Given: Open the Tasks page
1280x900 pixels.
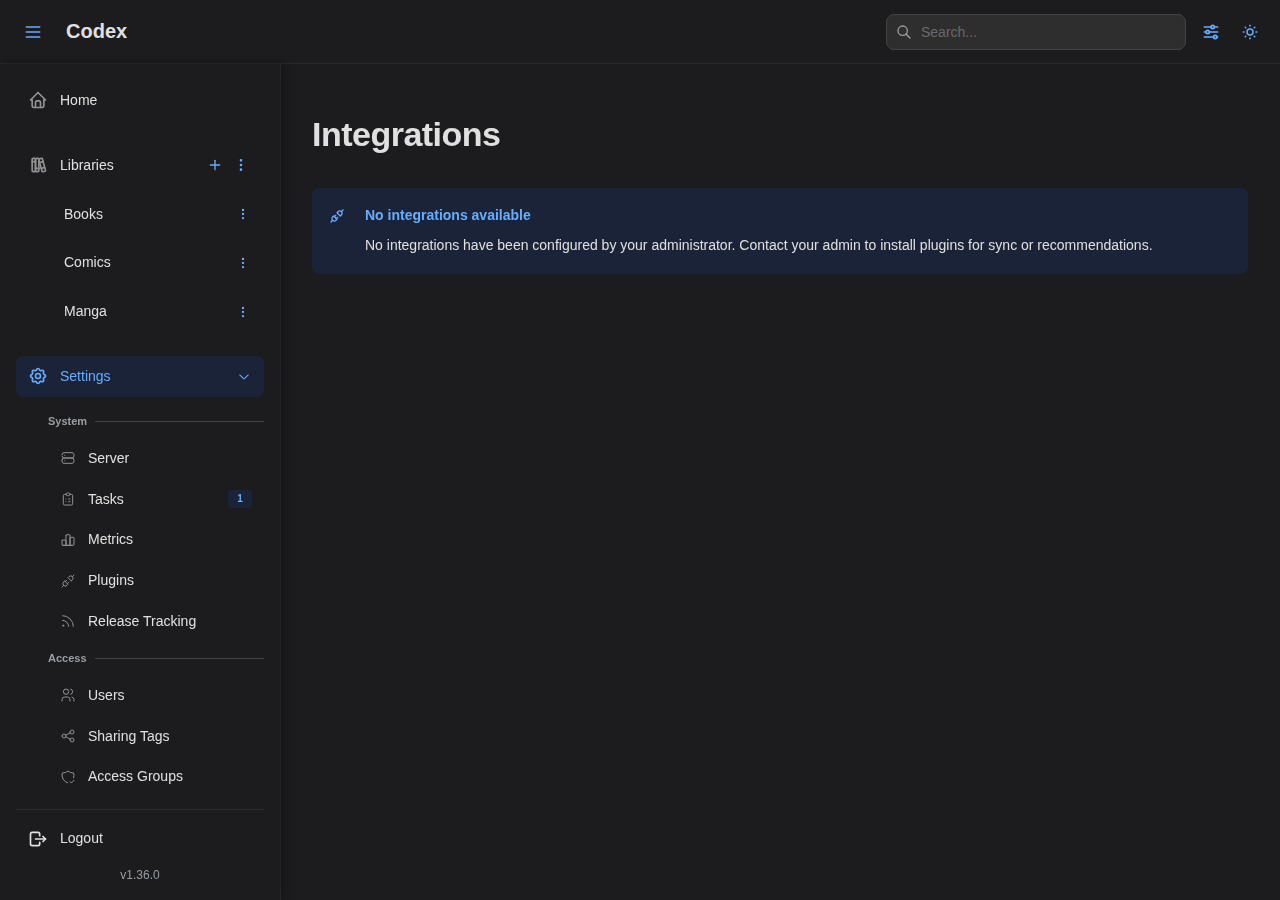Looking at the screenshot, I should 156,499.
